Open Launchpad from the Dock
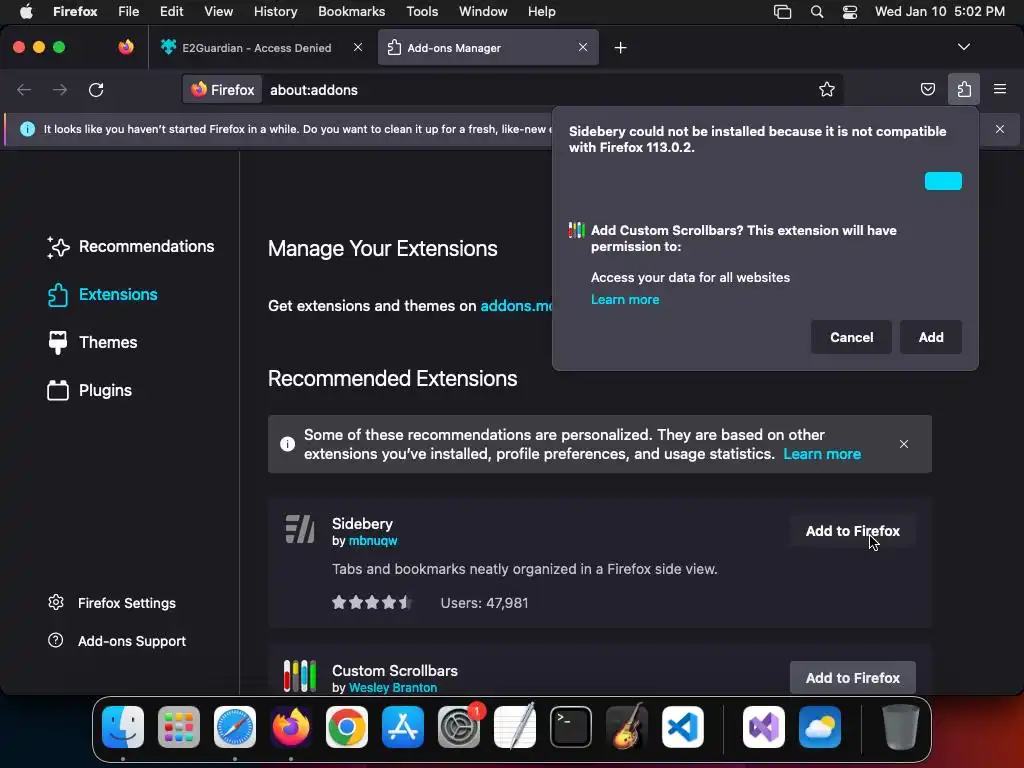1024x768 pixels. coord(178,727)
